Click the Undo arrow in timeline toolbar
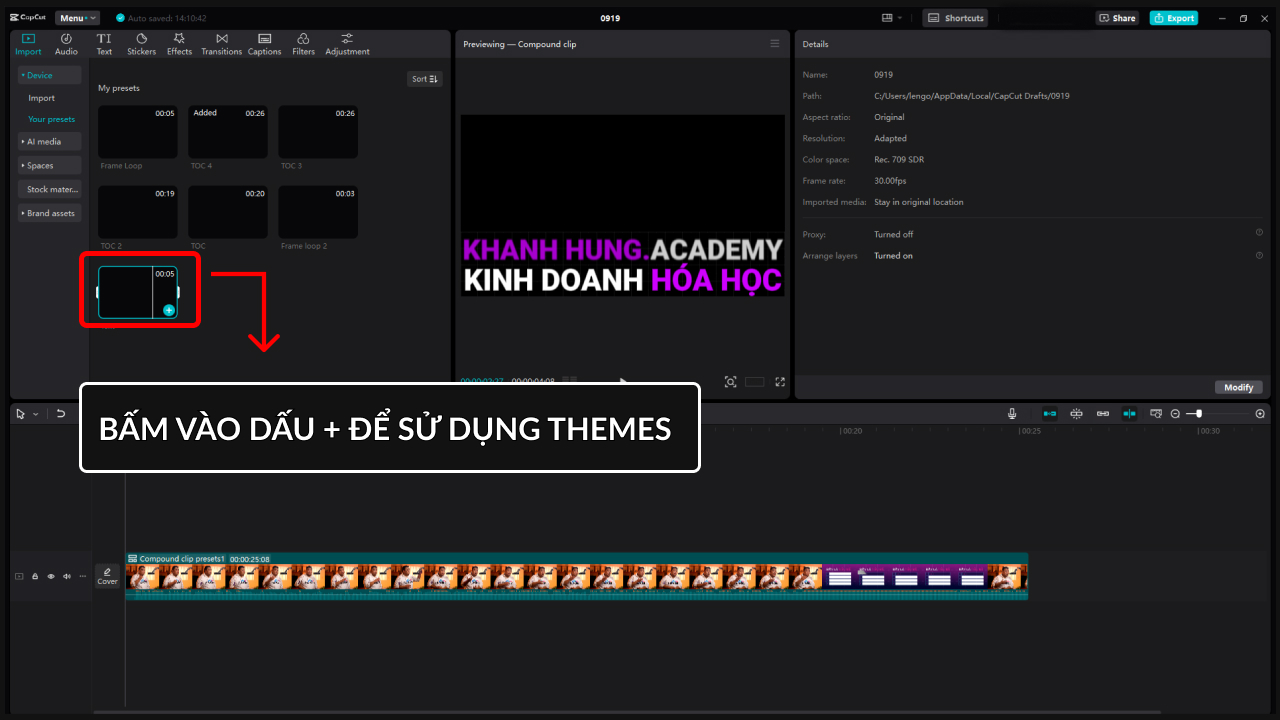 pos(61,414)
